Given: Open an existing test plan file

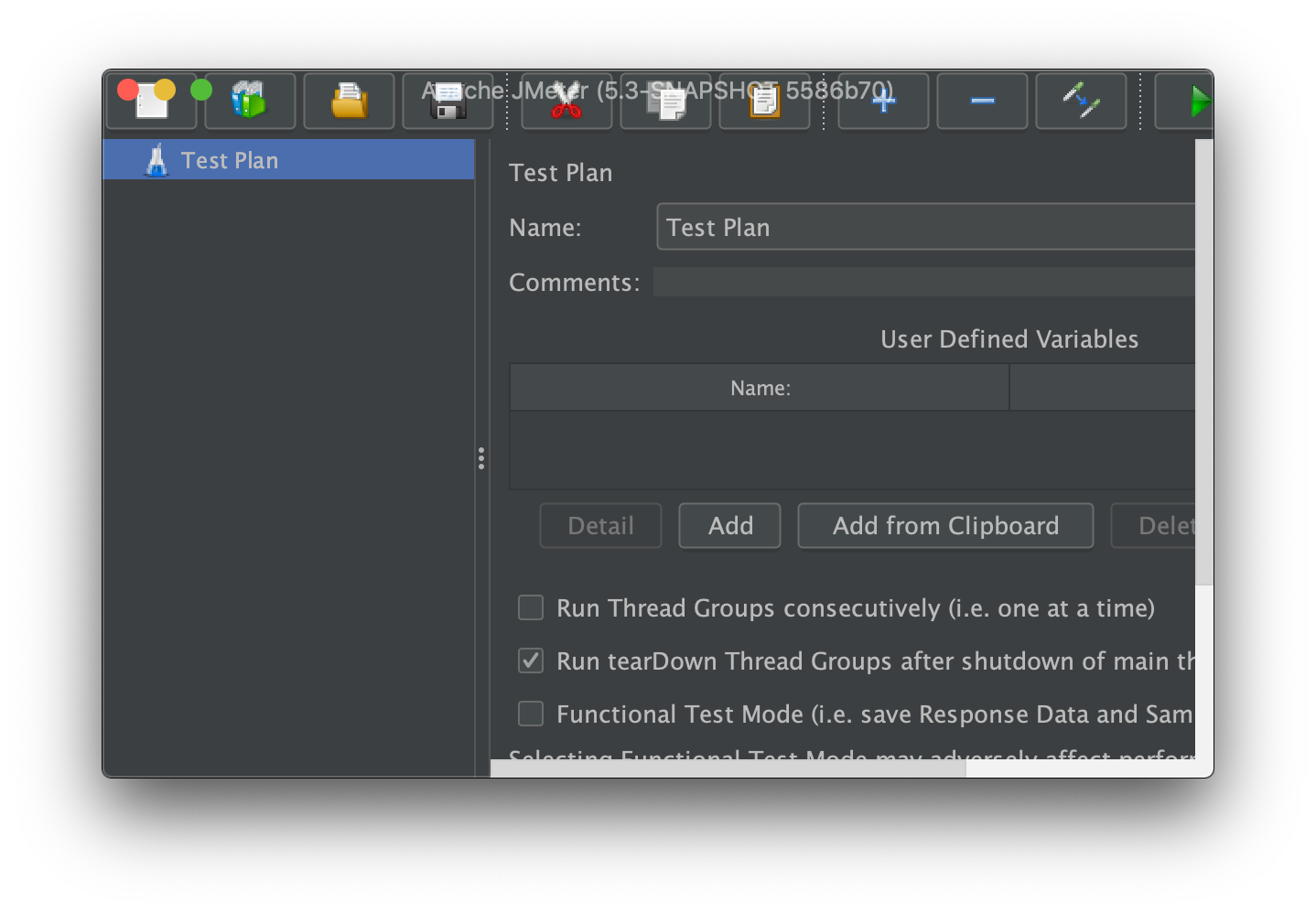Looking at the screenshot, I should 349,101.
